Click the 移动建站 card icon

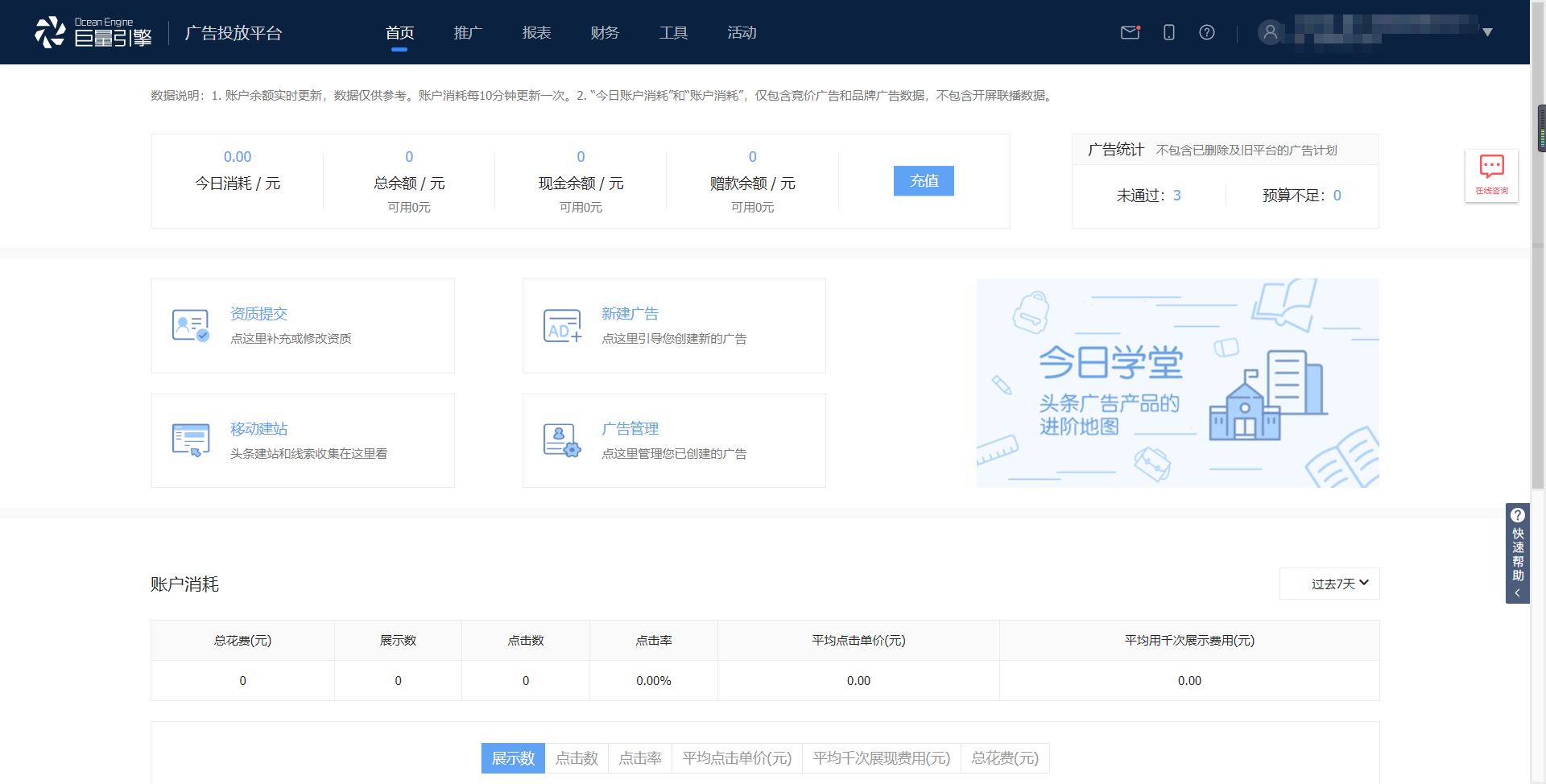coord(191,440)
